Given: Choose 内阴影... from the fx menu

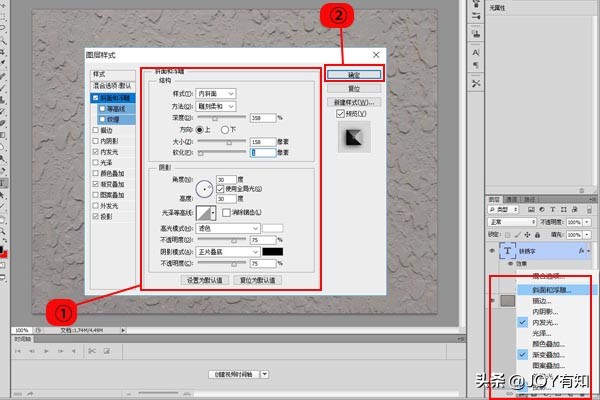Looking at the screenshot, I should coord(545,312).
